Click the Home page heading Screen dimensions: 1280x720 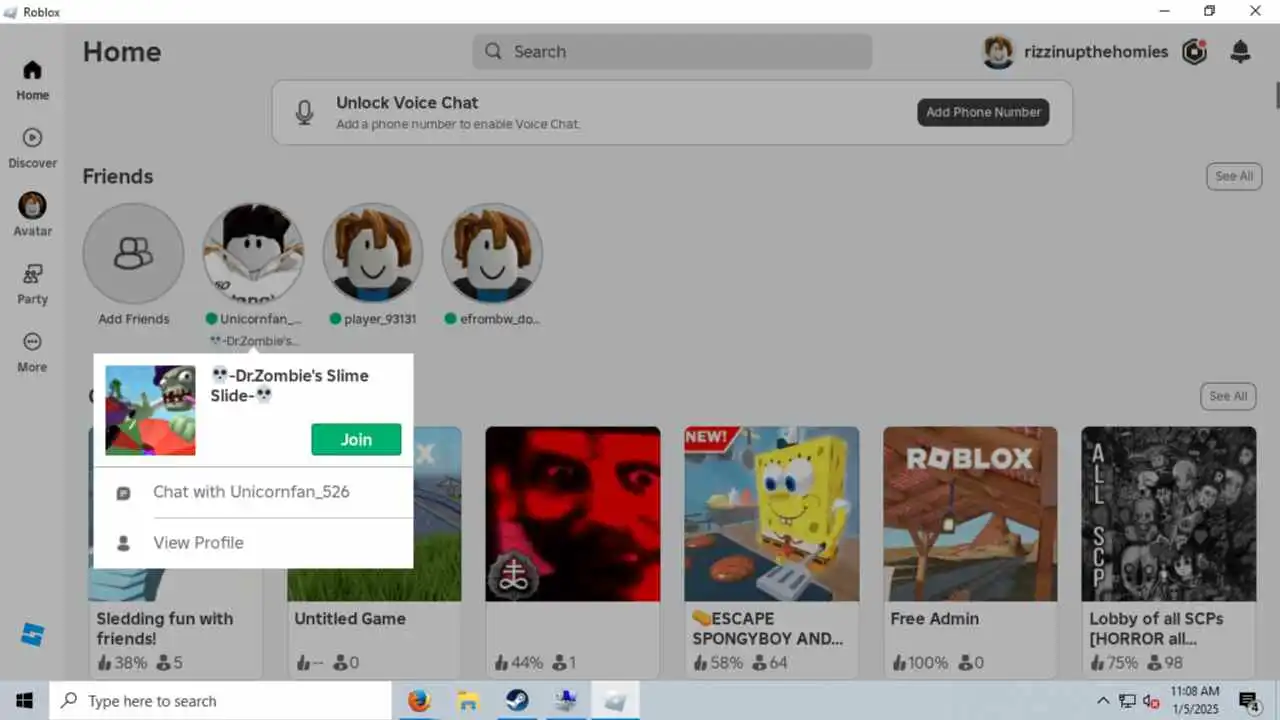point(122,52)
